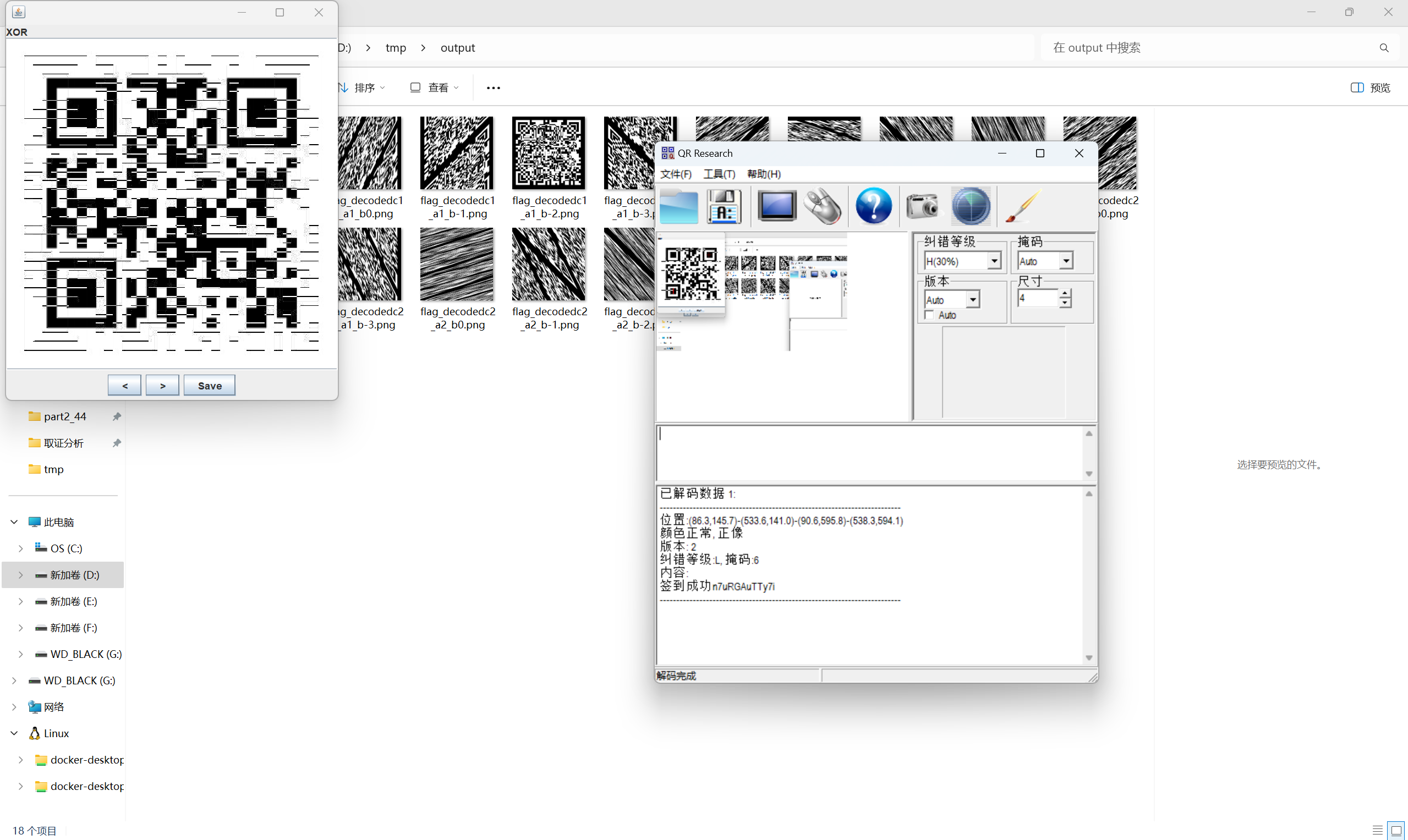Click the 解码完成 status bar text
The height and width of the screenshot is (840, 1408).
coord(677,676)
